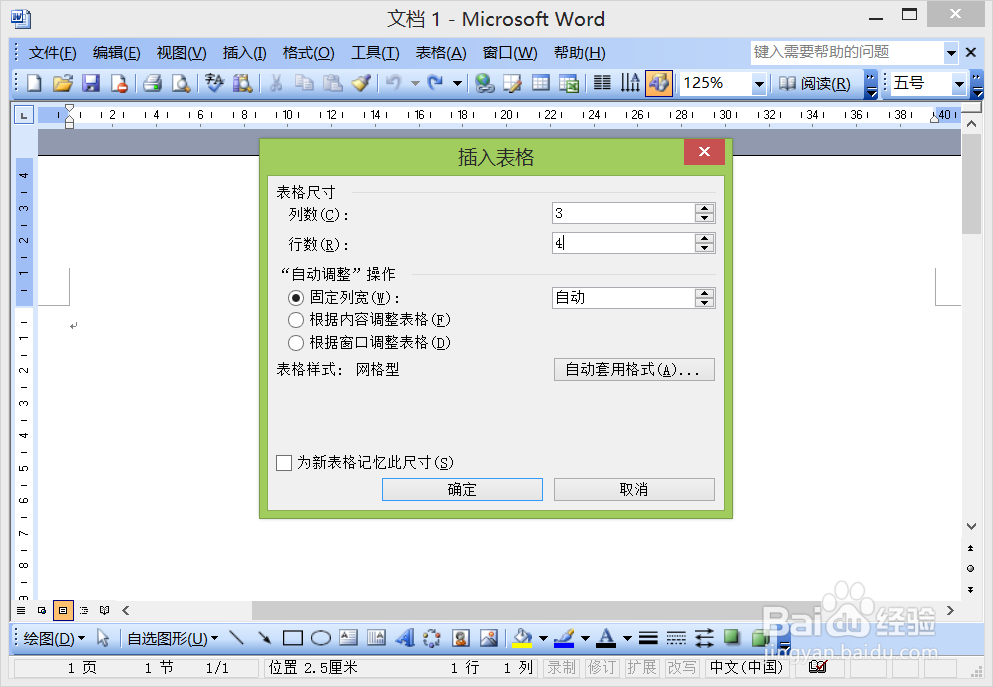Click the Insert WordArt icon
The width and height of the screenshot is (993, 687).
[x=405, y=638]
